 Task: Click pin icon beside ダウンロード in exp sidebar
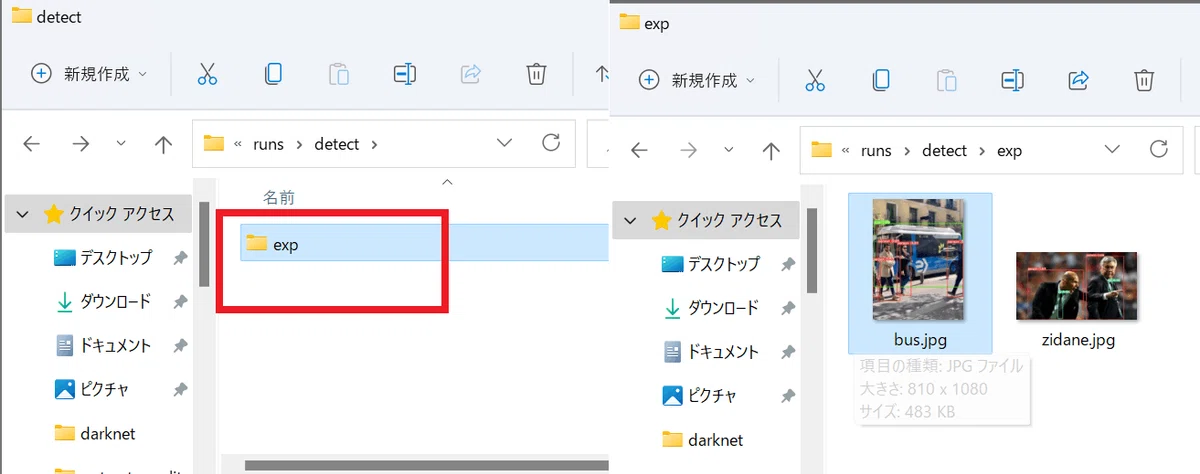point(788,308)
